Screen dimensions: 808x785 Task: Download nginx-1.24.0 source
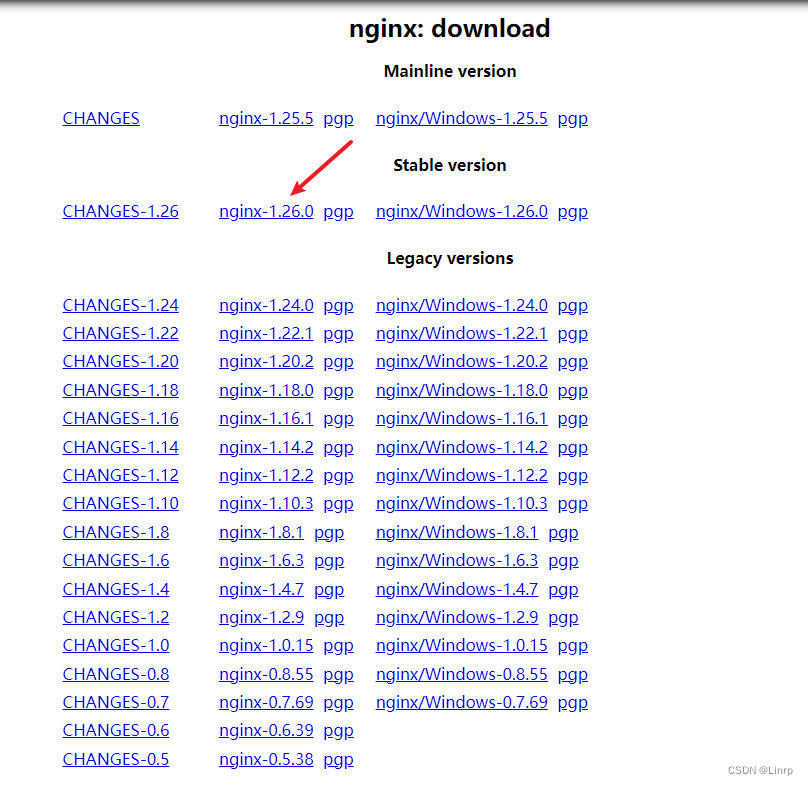coord(266,305)
